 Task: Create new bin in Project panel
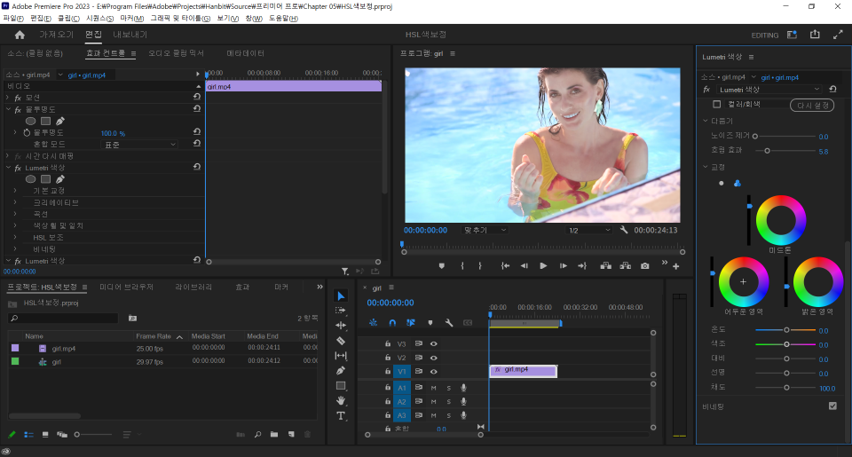(x=274, y=434)
